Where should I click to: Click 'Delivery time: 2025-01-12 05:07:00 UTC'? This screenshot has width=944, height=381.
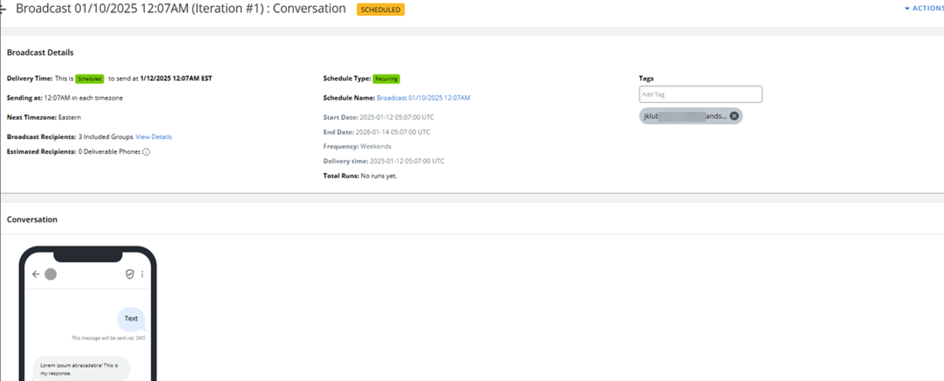(x=384, y=161)
